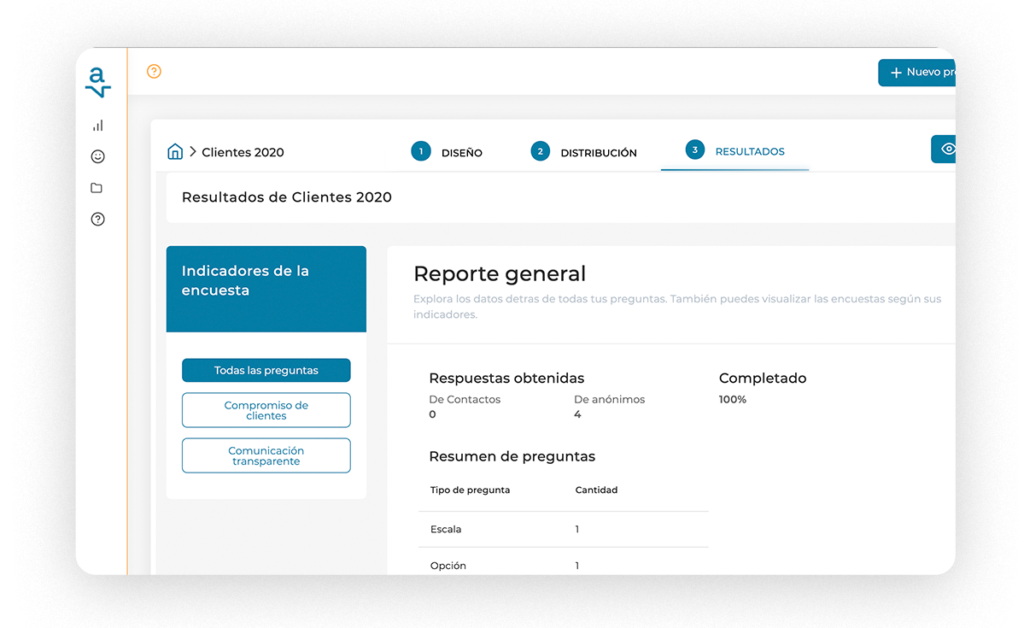Click the app logo above the sidebar
The height and width of the screenshot is (628, 1024).
[x=96, y=81]
